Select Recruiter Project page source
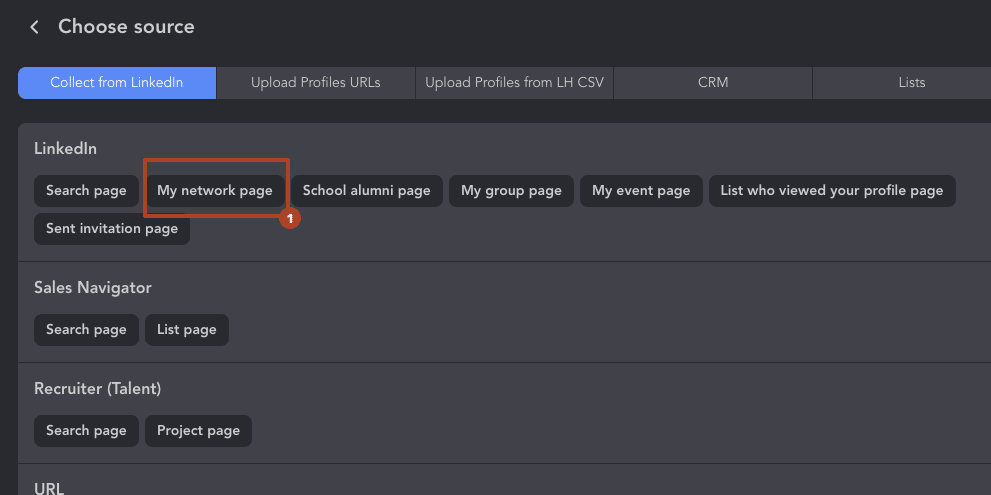991x495 pixels. (x=198, y=431)
